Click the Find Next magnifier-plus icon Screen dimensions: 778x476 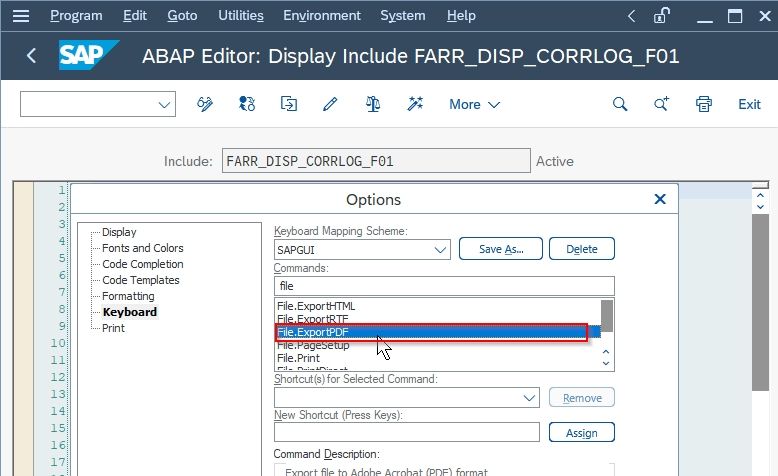click(661, 104)
